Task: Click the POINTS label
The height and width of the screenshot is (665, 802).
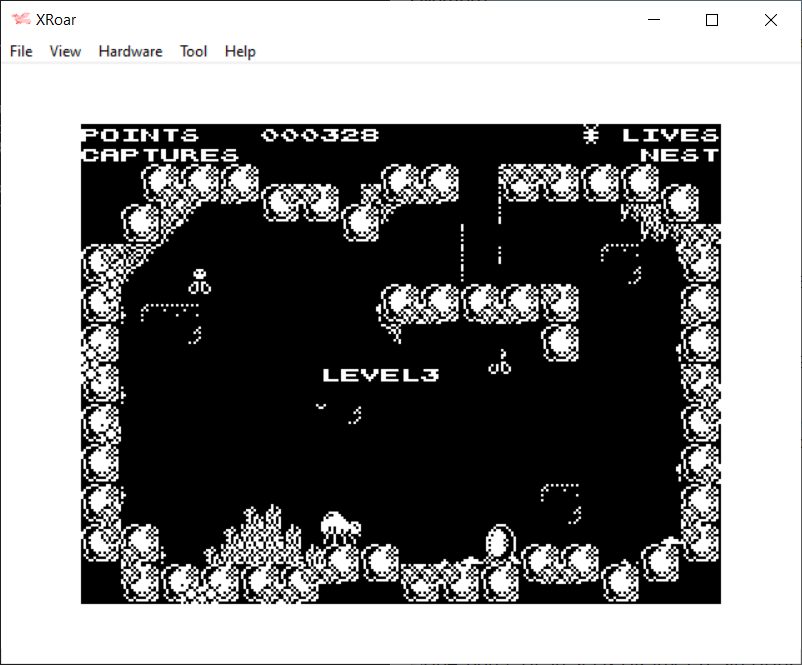Action: (140, 135)
